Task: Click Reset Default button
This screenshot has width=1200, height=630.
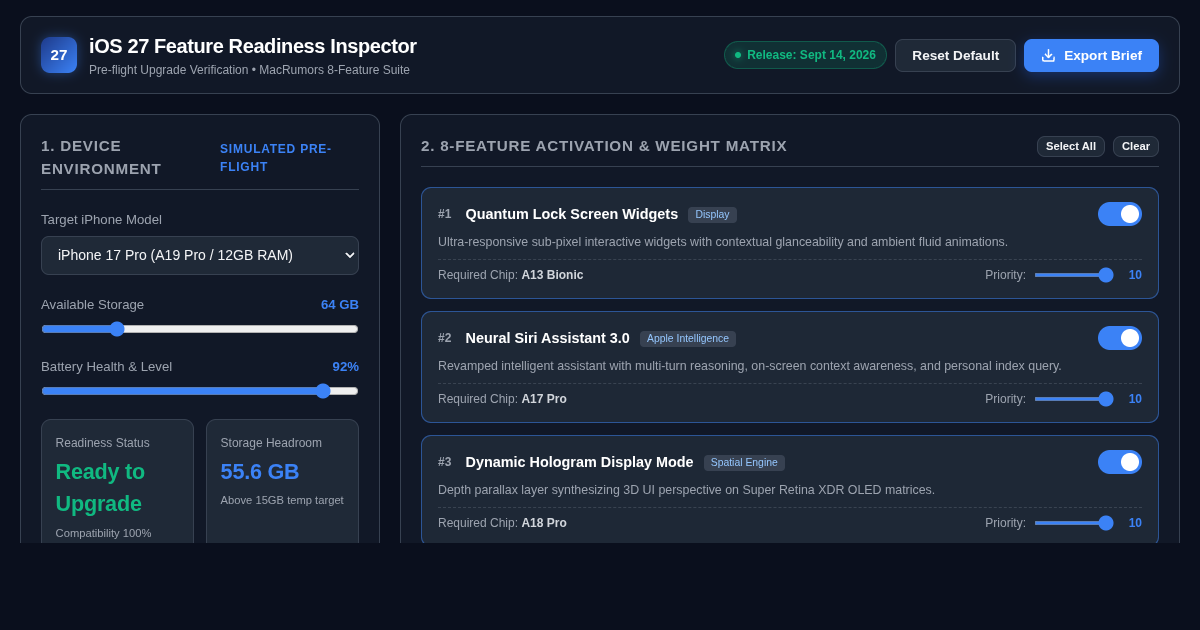Action: click(955, 55)
